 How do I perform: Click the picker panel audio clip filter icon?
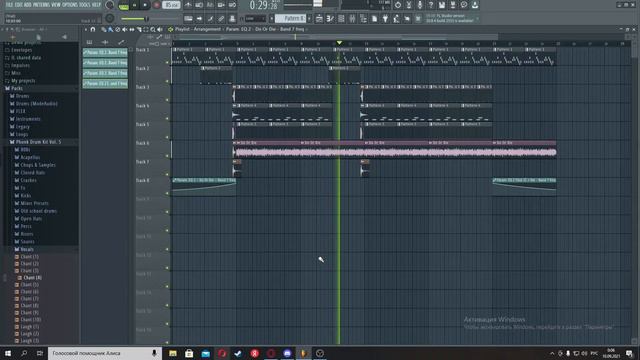105,42
